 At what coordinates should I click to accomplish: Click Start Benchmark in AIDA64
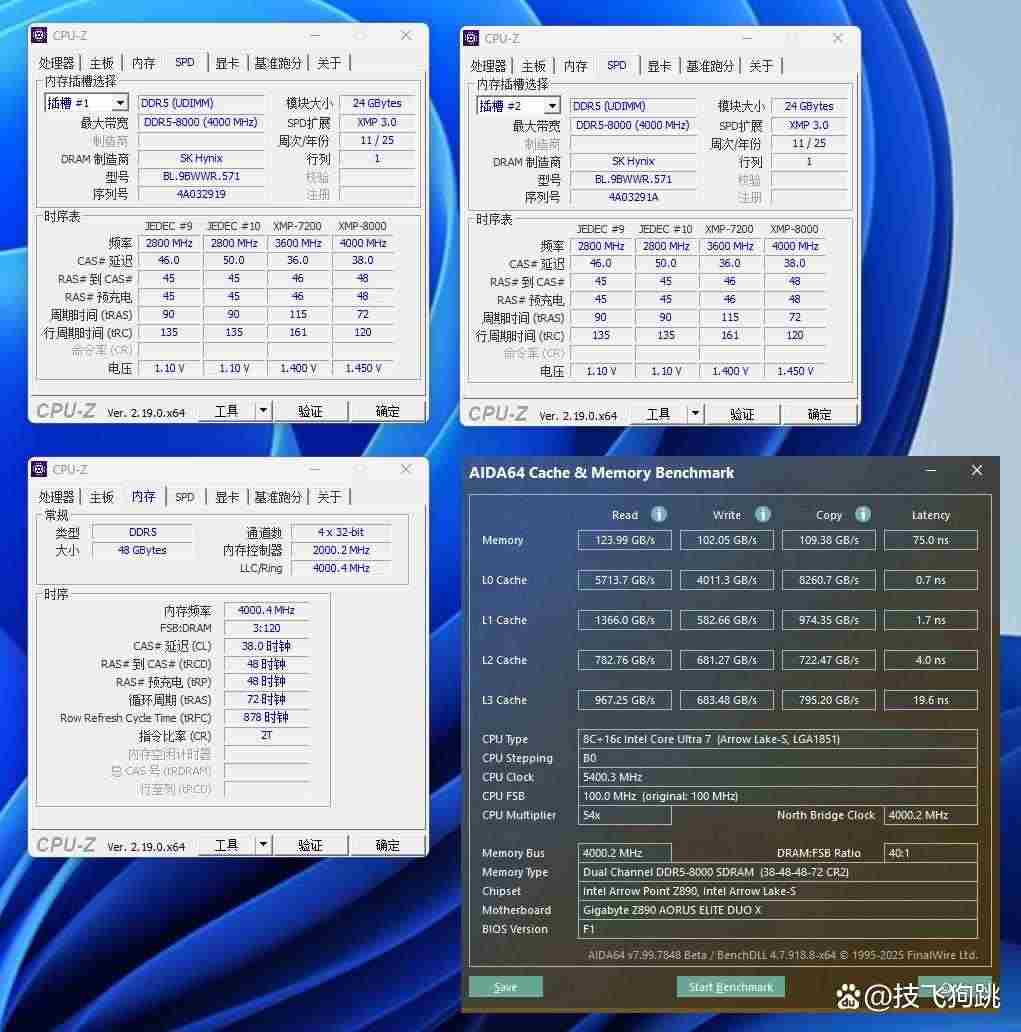pos(731,987)
